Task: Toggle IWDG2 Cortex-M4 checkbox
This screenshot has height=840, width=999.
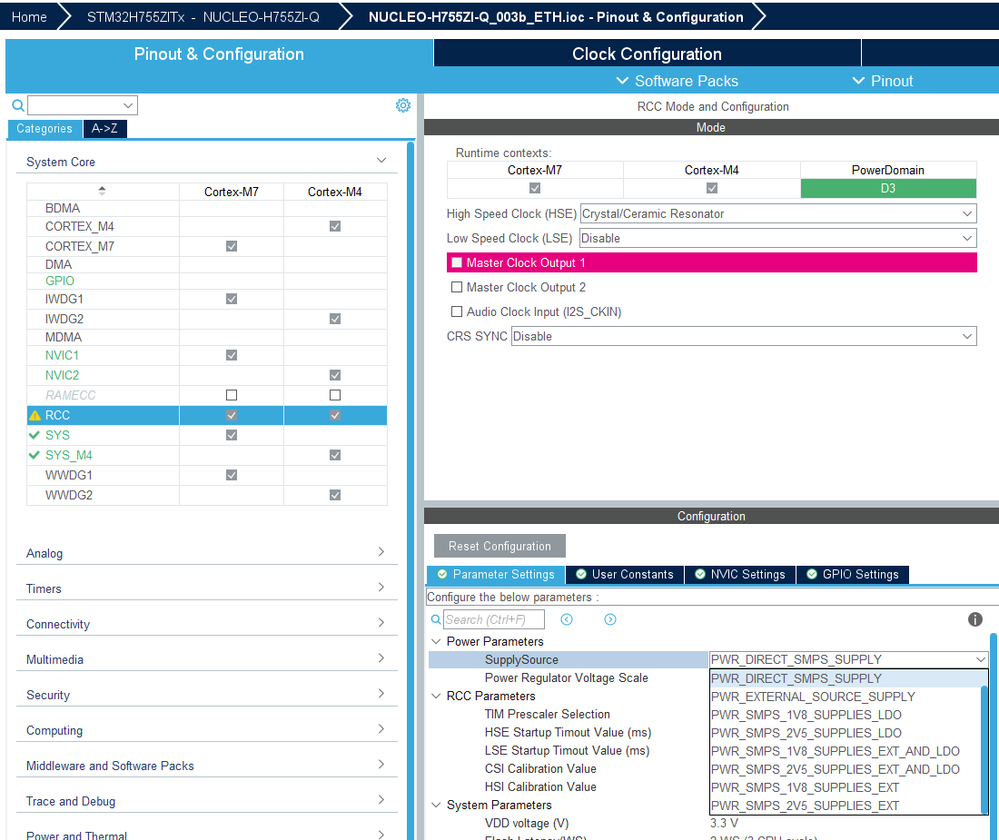Action: point(335,319)
